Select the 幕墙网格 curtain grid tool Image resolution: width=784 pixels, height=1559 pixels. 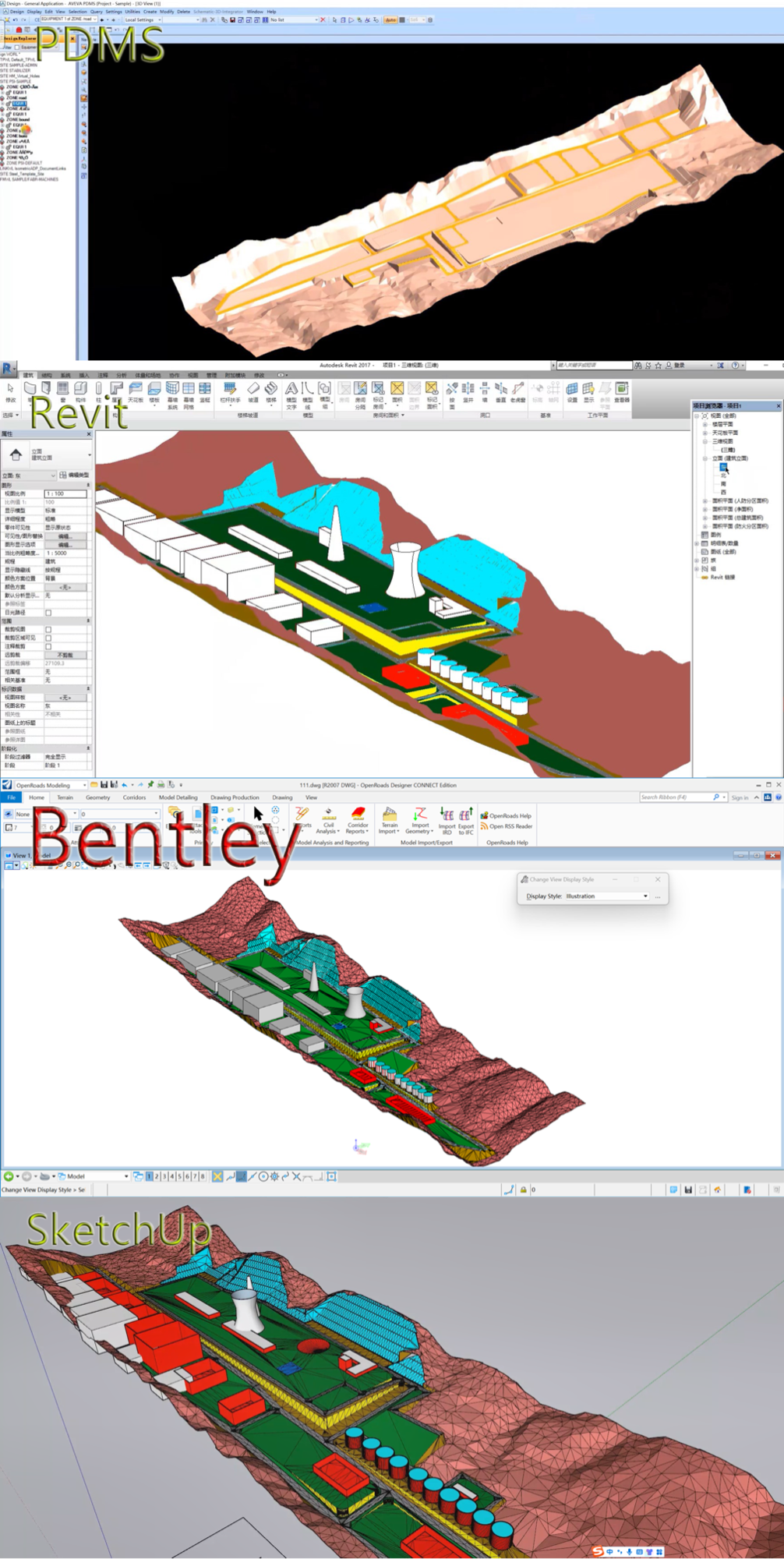pyautogui.click(x=189, y=394)
